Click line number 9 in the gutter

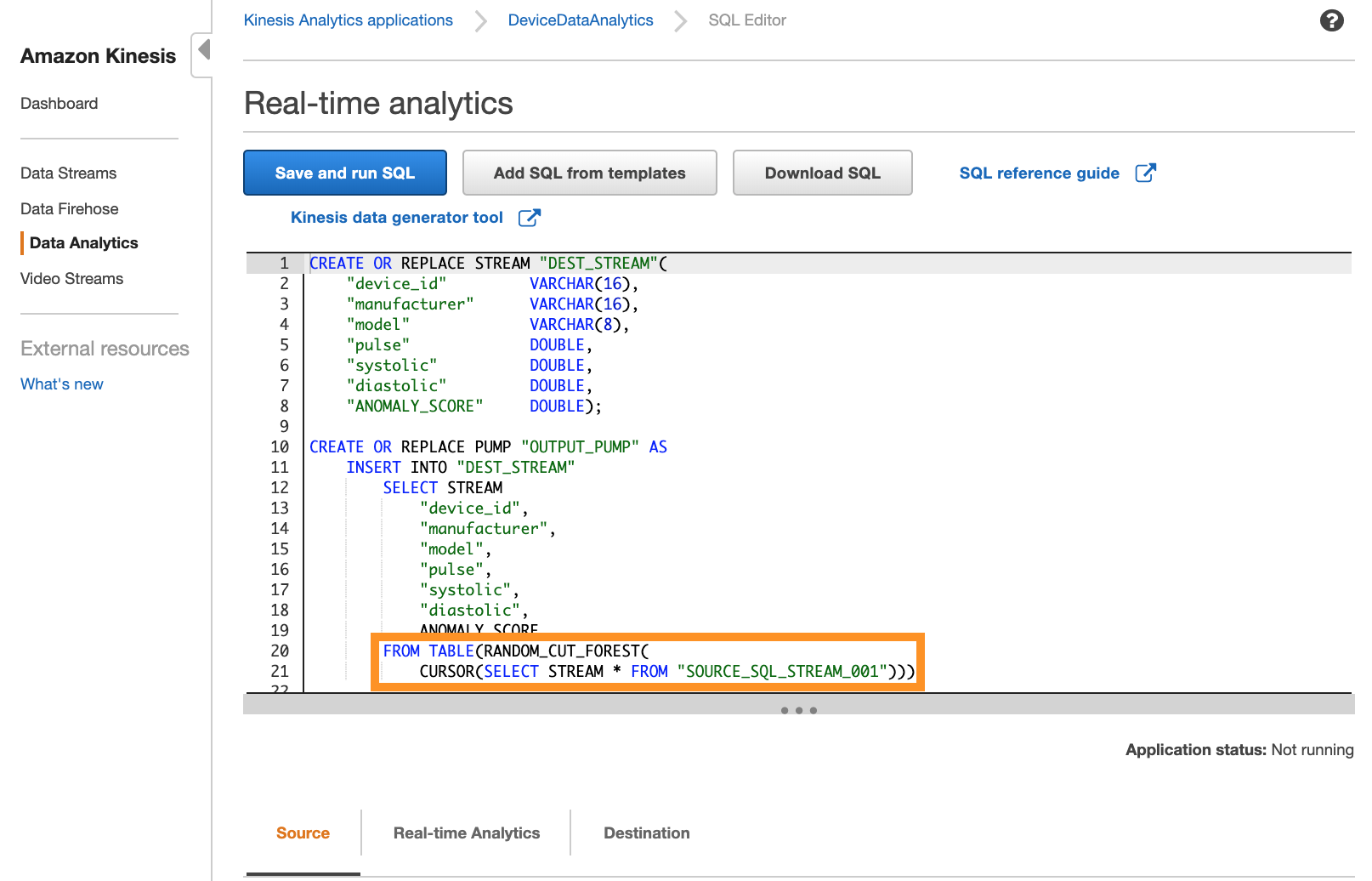tap(284, 427)
